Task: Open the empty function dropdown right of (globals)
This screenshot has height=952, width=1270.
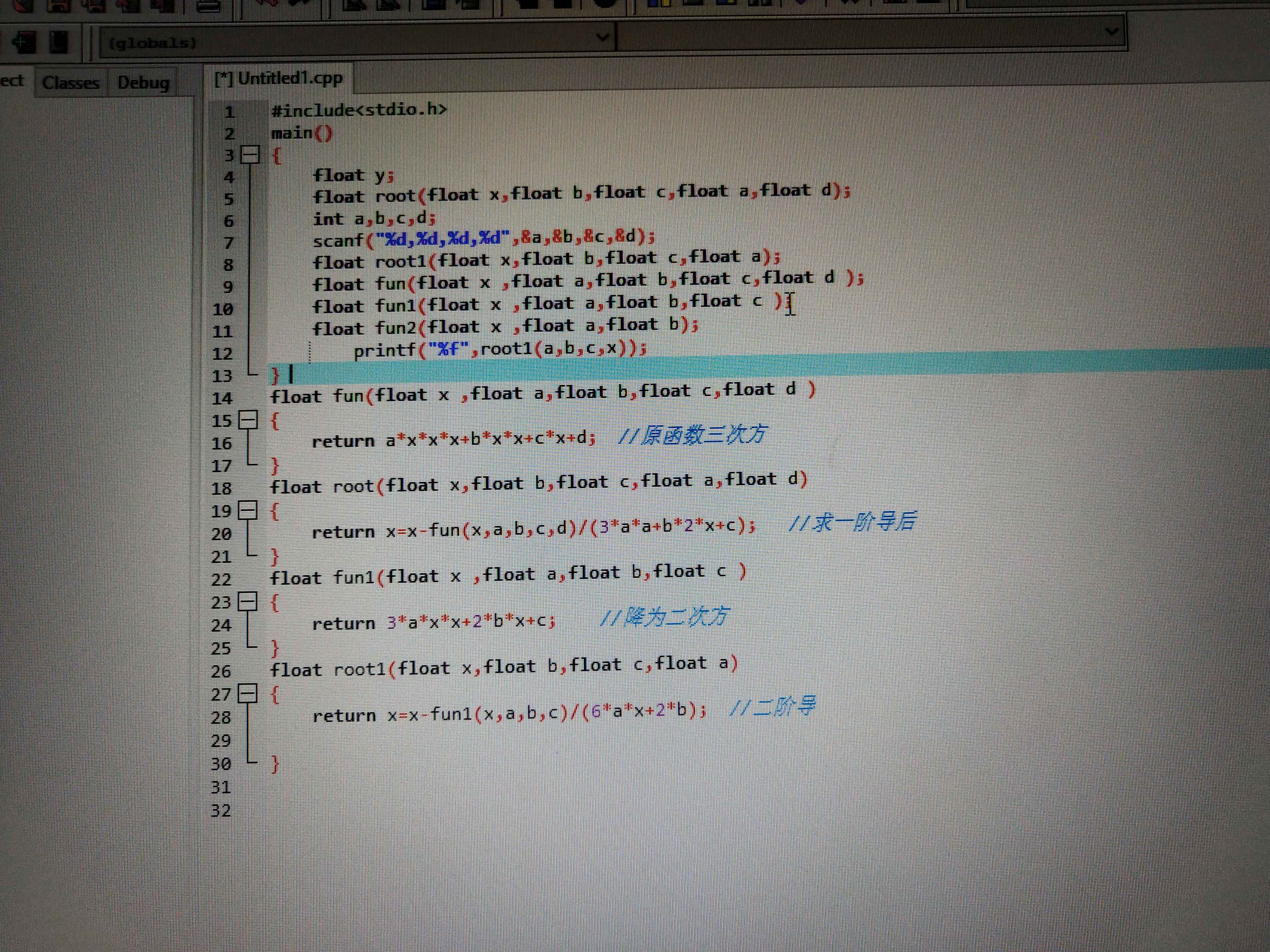Action: pos(1112,31)
